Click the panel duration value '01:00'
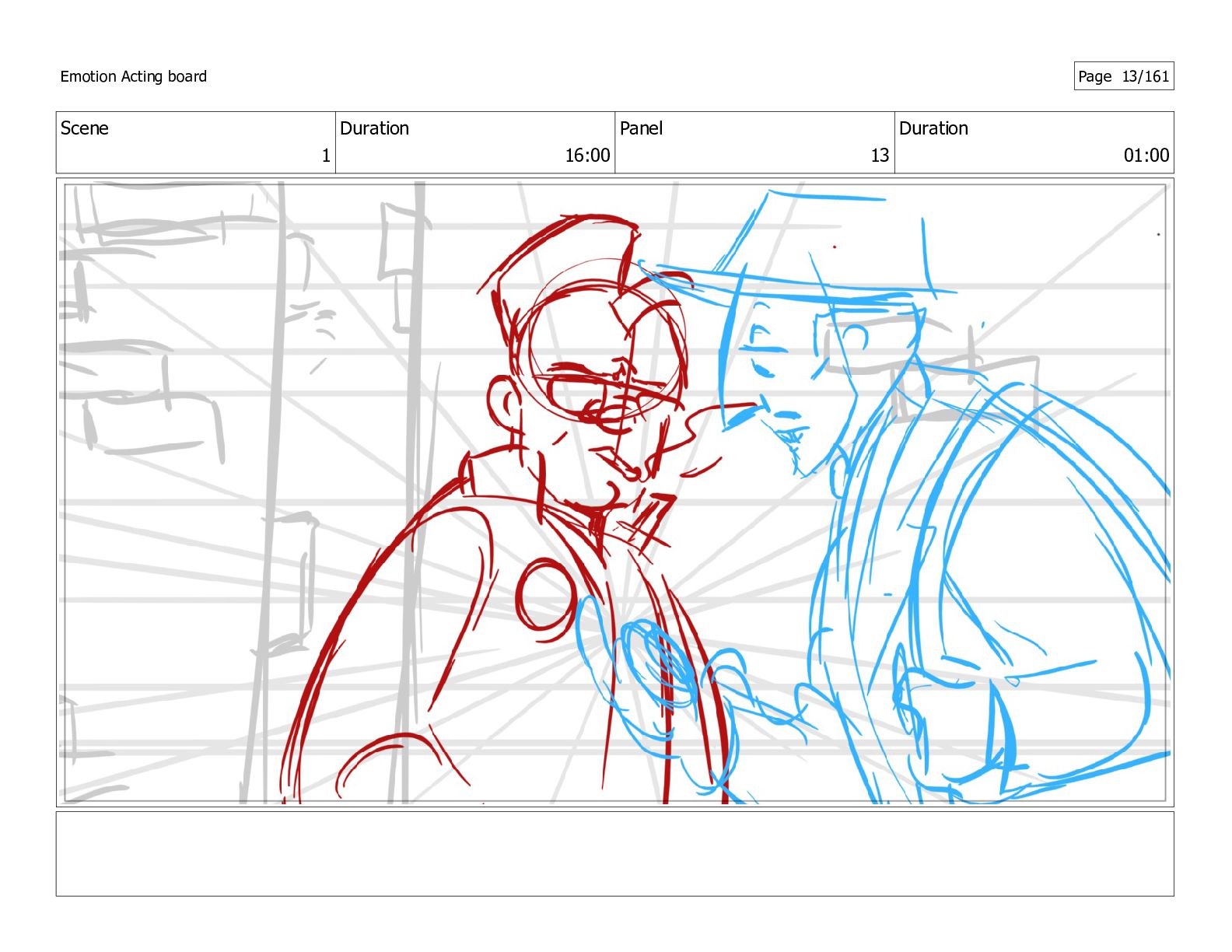The width and height of the screenshot is (1232, 952). point(1146,156)
